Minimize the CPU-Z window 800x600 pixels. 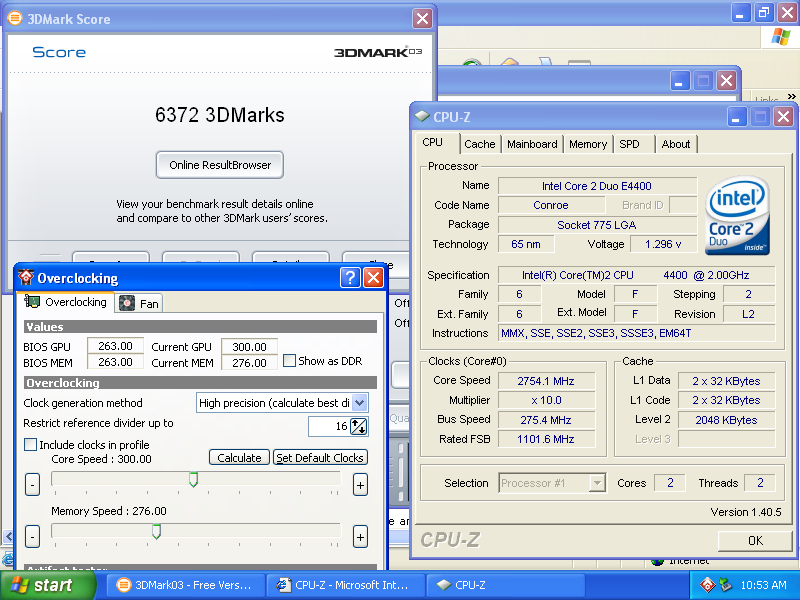pyautogui.click(x=736, y=117)
